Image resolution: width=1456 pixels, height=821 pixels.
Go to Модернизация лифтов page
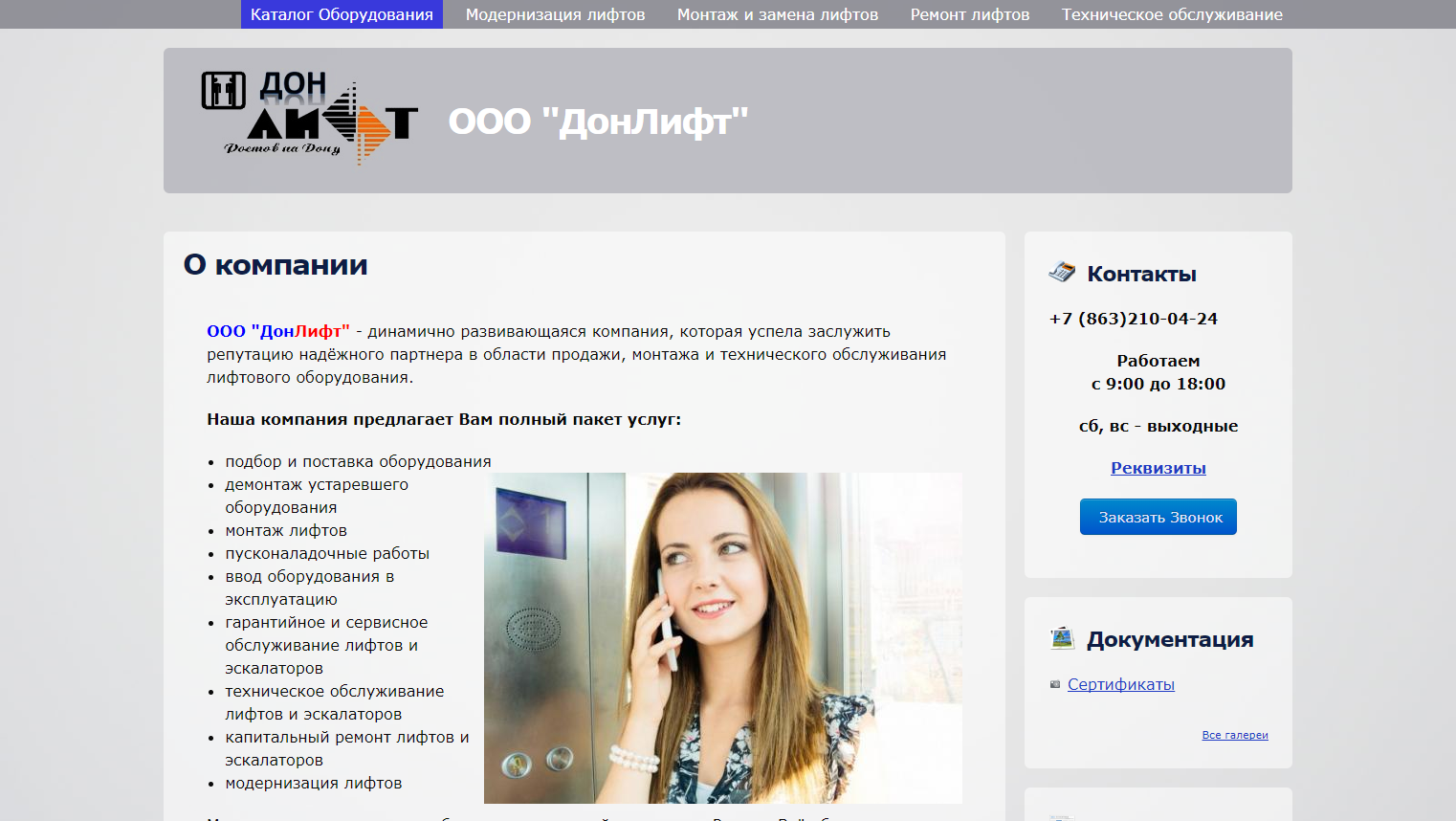point(555,14)
